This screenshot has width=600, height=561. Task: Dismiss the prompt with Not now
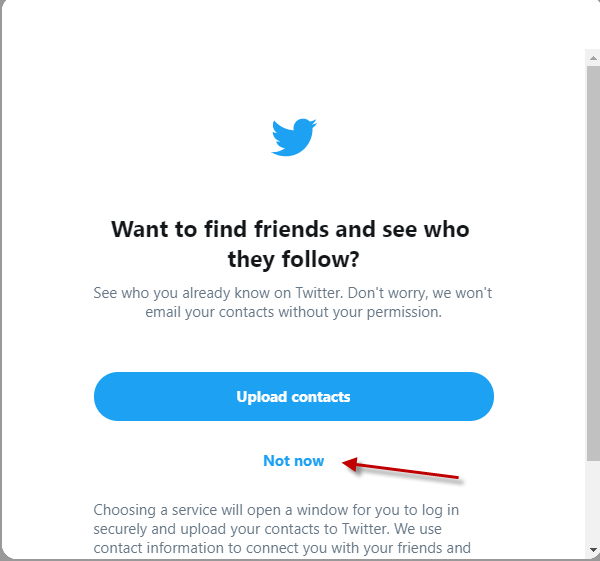[293, 461]
